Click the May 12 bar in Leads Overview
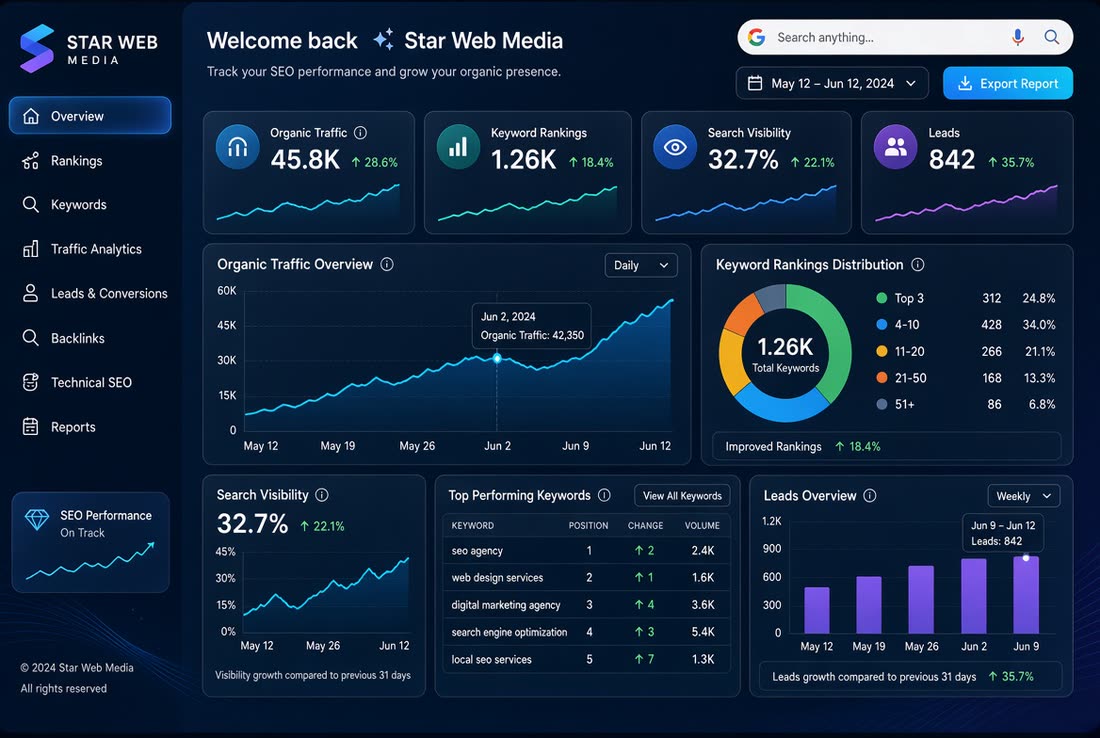Image resolution: width=1100 pixels, height=738 pixels. [x=817, y=610]
